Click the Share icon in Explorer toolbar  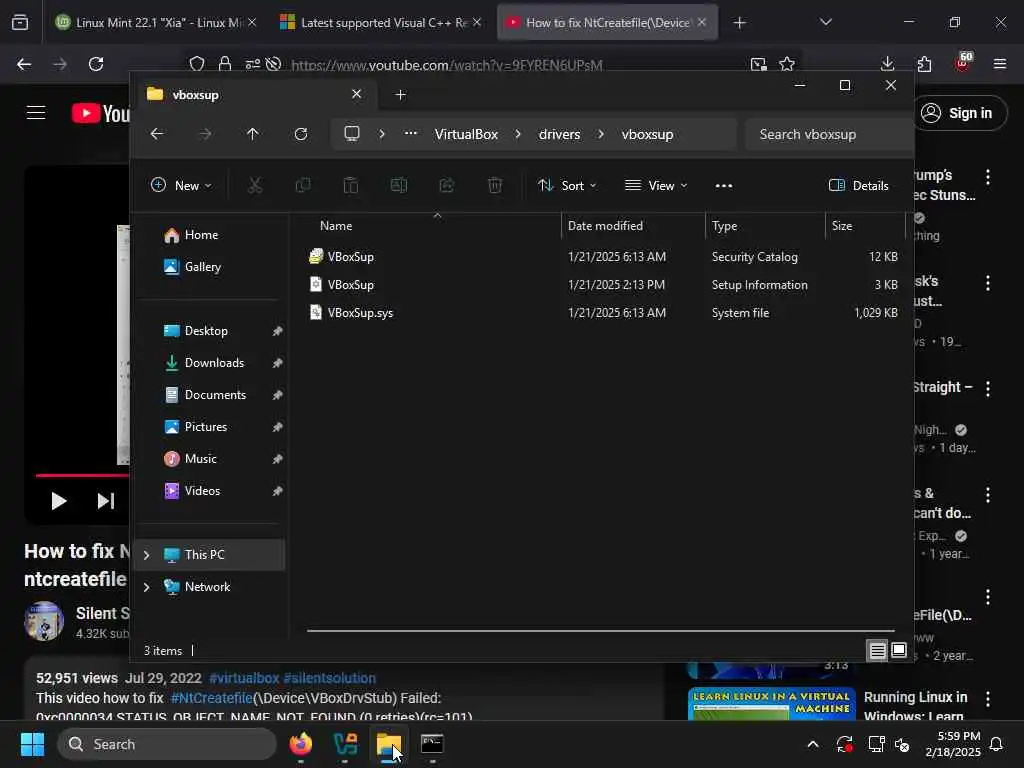click(x=447, y=185)
